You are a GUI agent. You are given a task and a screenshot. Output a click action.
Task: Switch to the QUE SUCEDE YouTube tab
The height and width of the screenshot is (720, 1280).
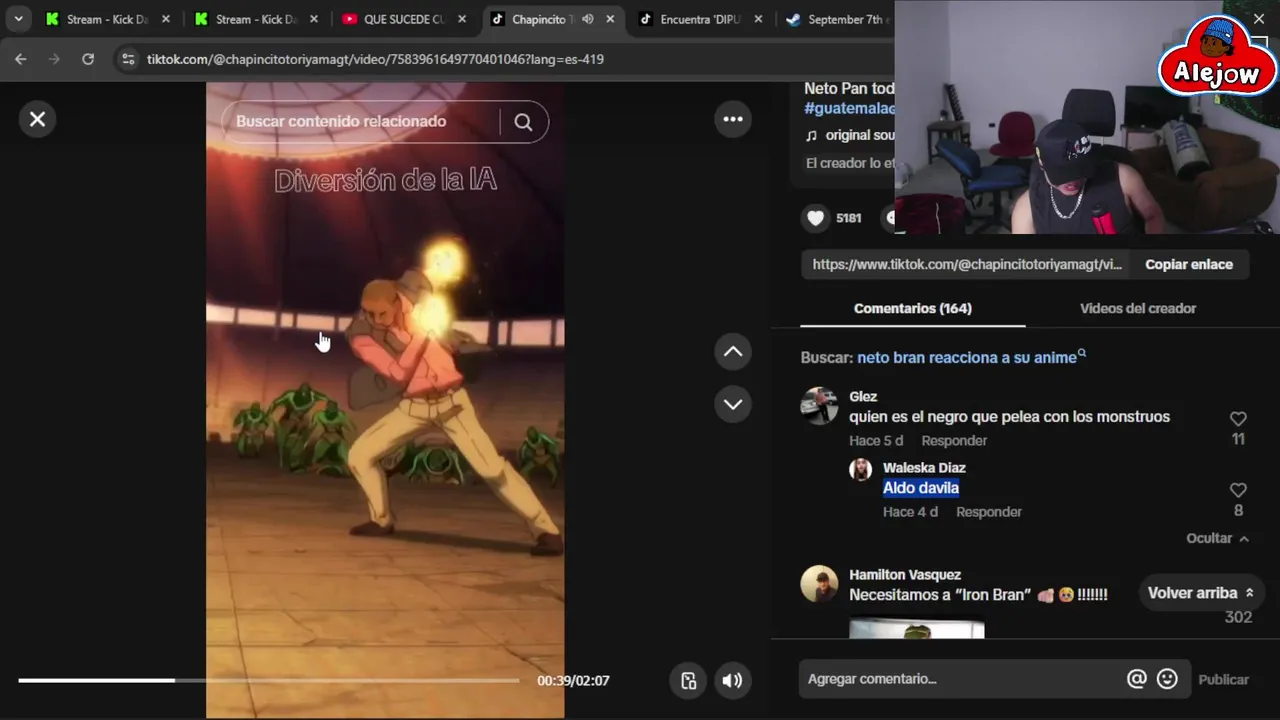pyautogui.click(x=404, y=19)
